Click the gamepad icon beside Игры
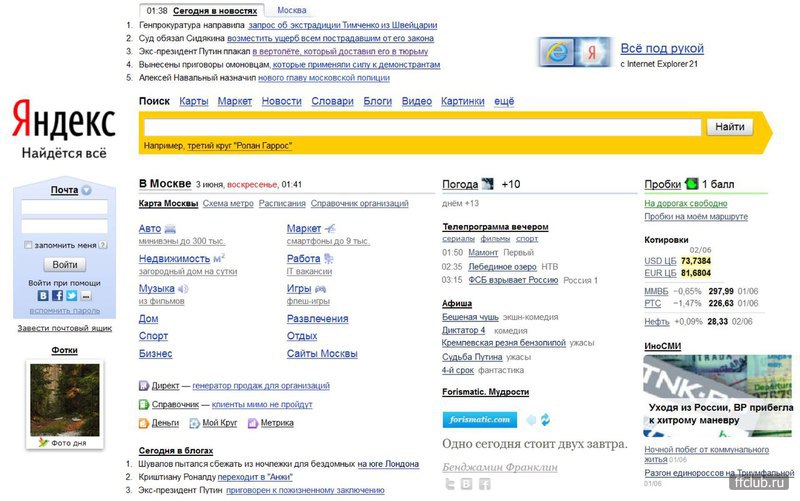This screenshot has height=501, width=800. [x=320, y=289]
